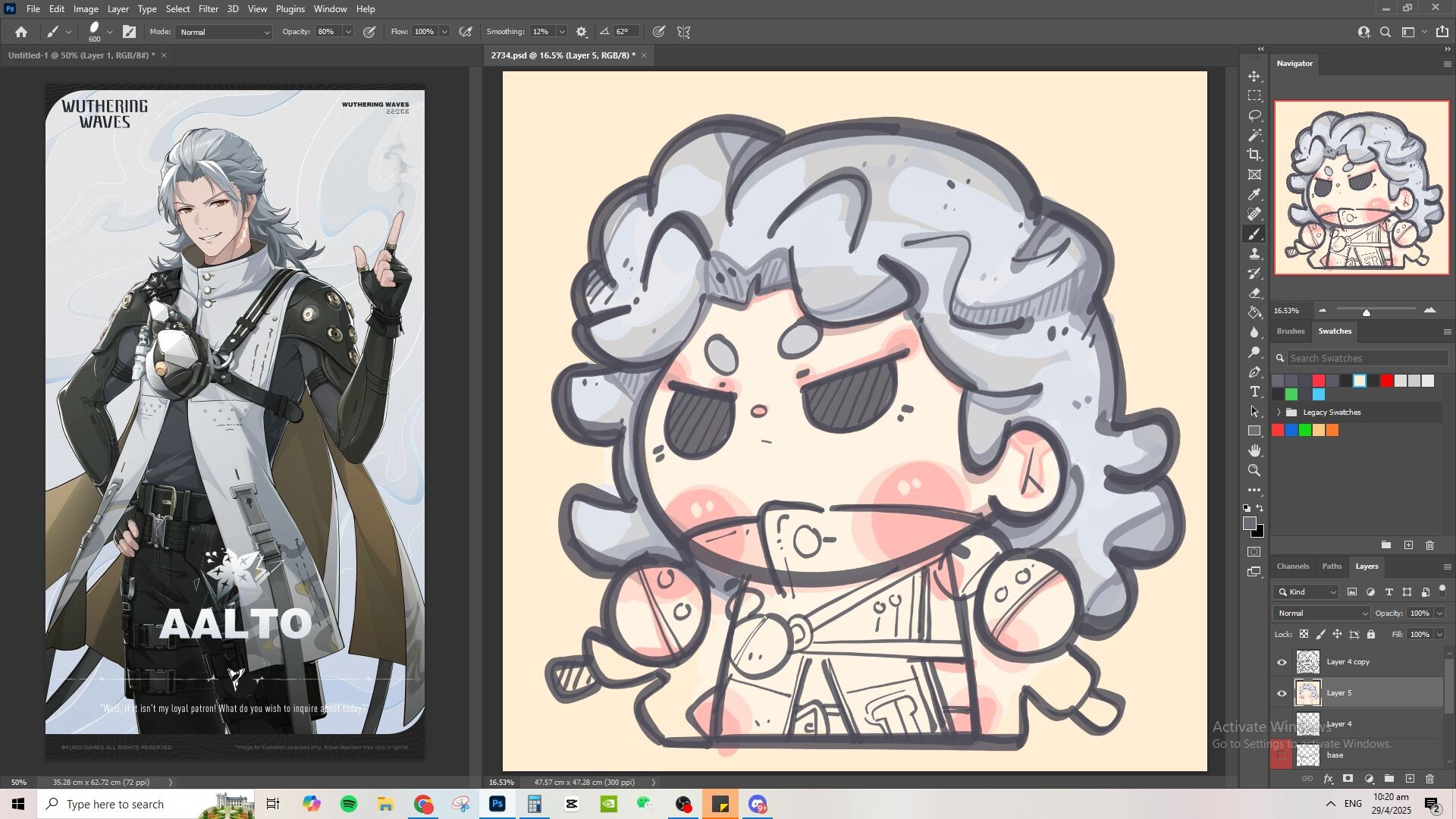Image resolution: width=1456 pixels, height=819 pixels.
Task: Select the Magic Wand tool
Action: pos(1254,136)
